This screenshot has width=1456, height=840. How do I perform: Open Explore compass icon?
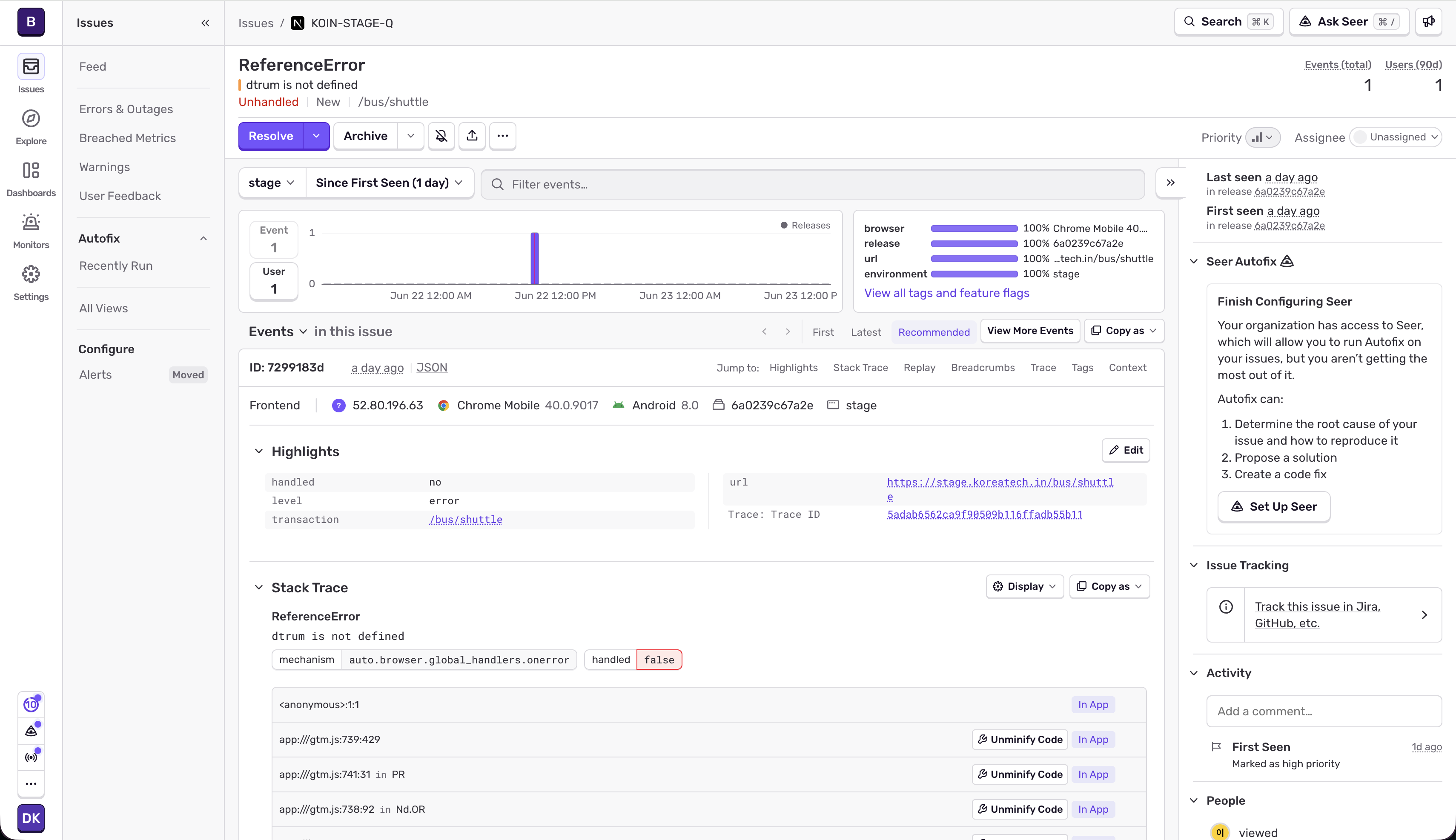point(31,119)
